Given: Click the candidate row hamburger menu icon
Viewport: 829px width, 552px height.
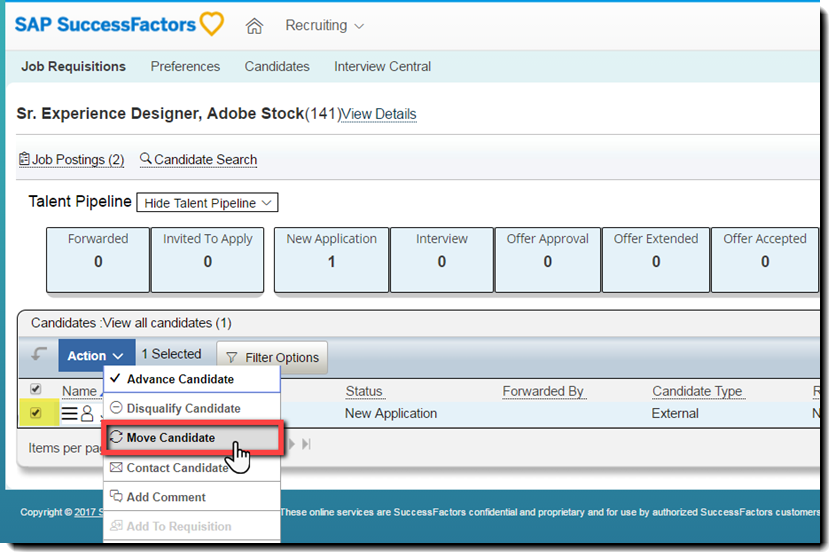Looking at the screenshot, I should coord(70,413).
